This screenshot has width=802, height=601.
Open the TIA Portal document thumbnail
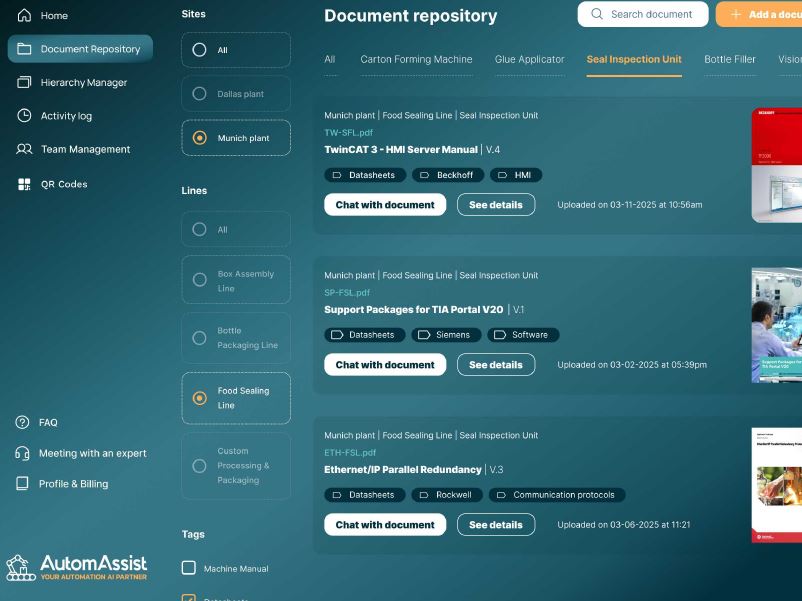pyautogui.click(x=777, y=325)
